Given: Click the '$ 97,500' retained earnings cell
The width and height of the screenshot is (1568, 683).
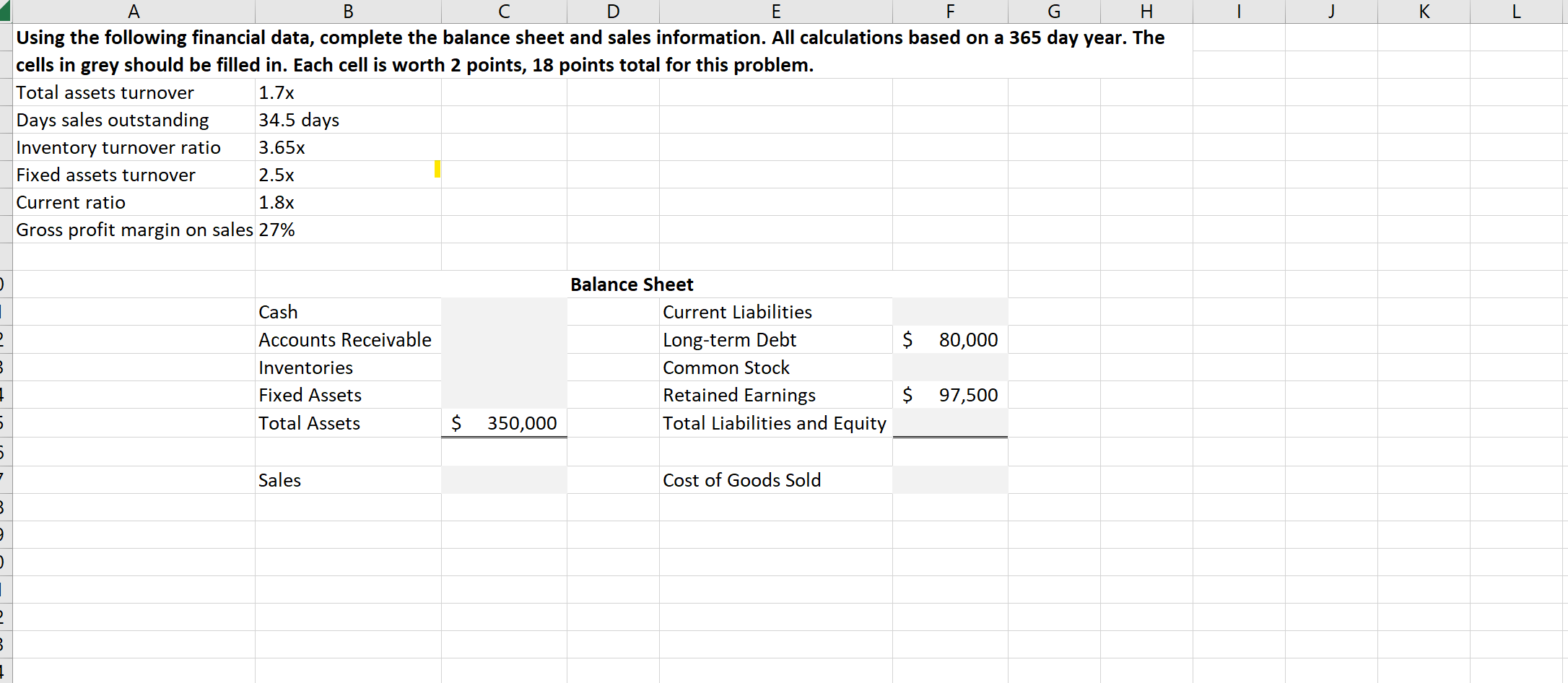Looking at the screenshot, I should 950,395.
